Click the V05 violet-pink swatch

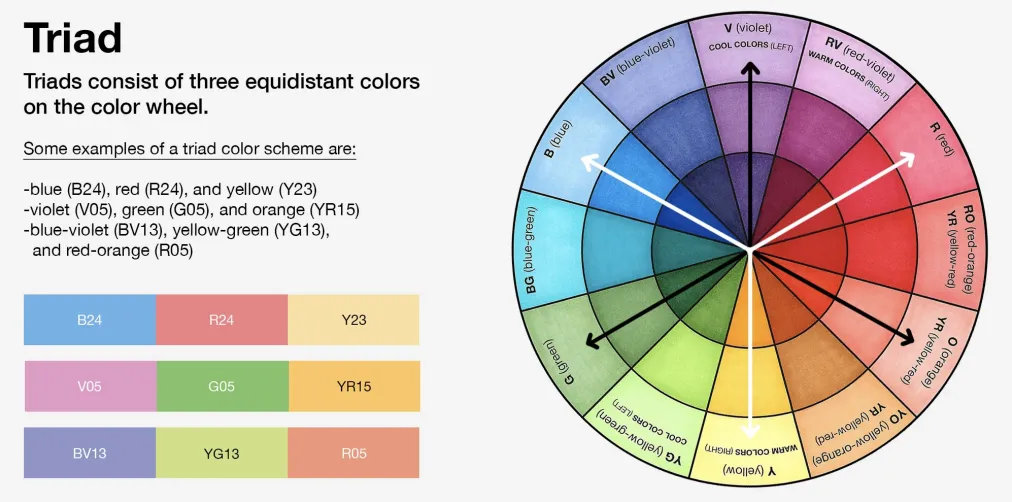point(90,387)
